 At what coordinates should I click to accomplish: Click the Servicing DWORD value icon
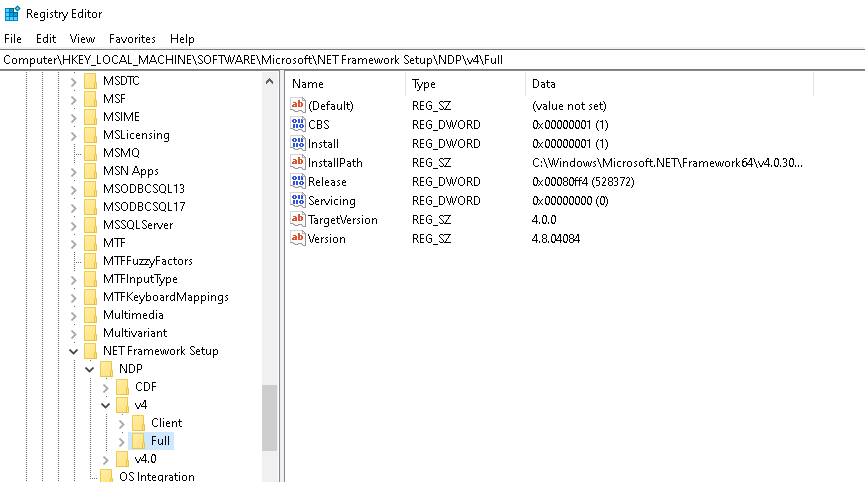tap(298, 200)
